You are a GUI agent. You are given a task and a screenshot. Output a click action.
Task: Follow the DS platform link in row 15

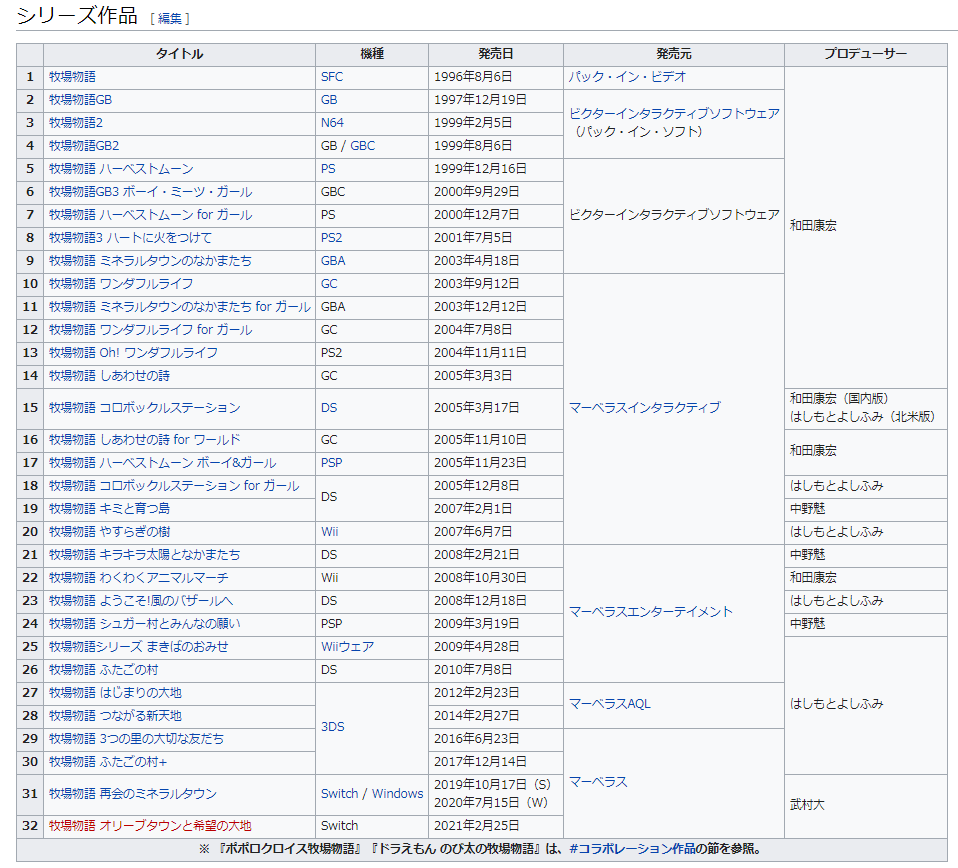tap(329, 407)
